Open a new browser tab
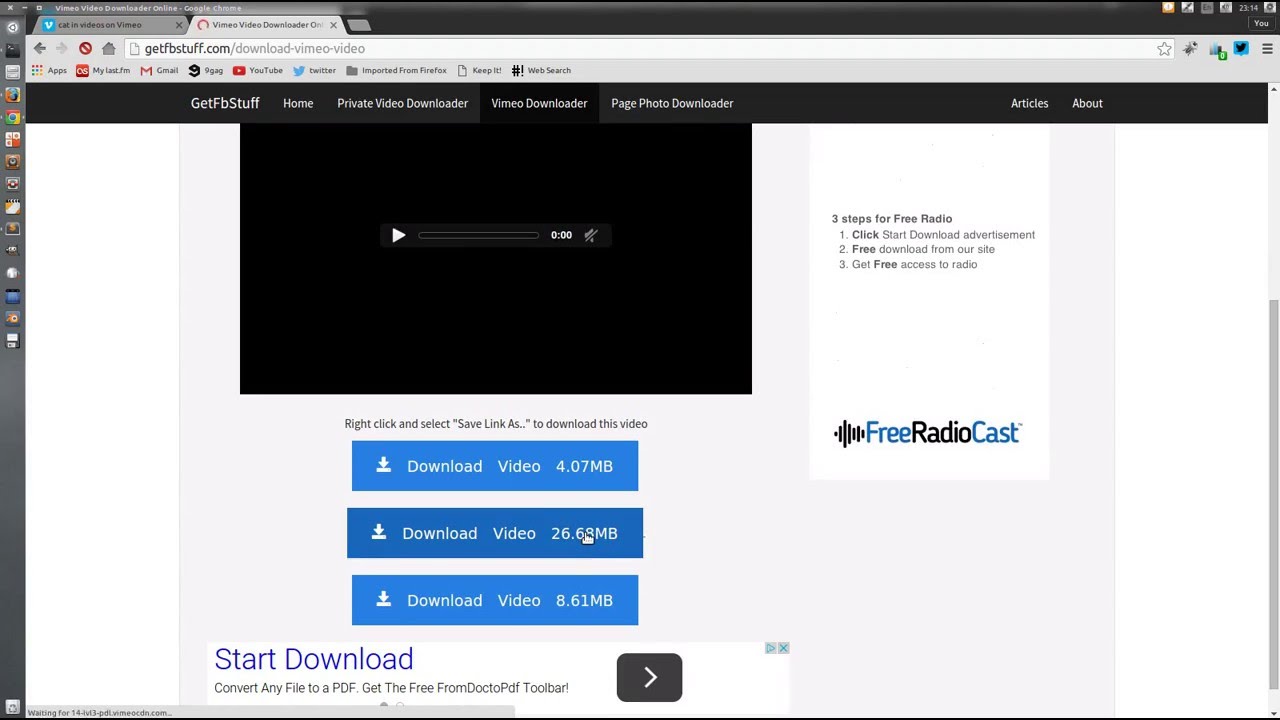Screen dimensions: 1280x720 [359, 24]
